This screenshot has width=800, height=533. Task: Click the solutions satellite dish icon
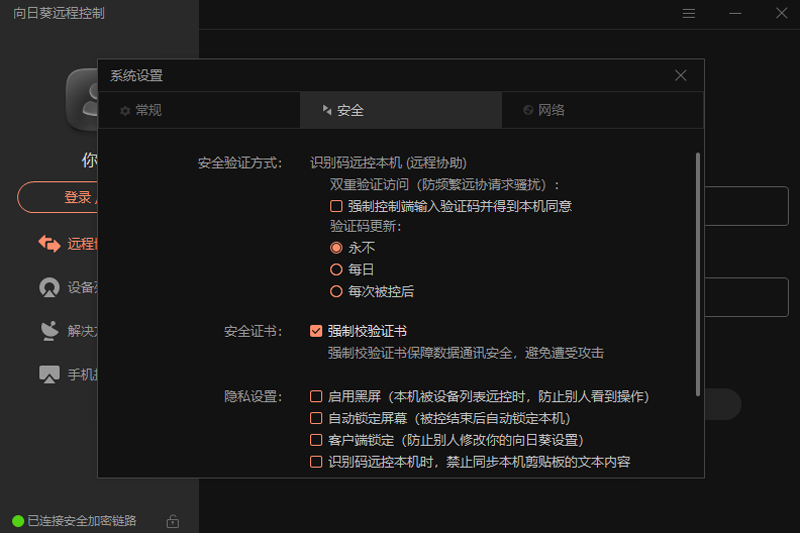pyautogui.click(x=49, y=330)
